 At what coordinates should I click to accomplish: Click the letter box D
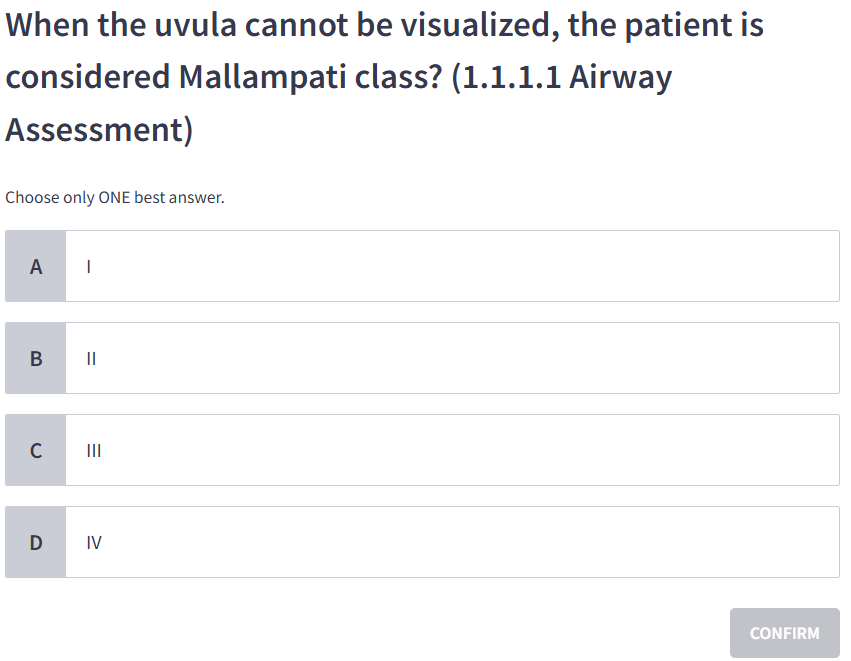pos(35,542)
